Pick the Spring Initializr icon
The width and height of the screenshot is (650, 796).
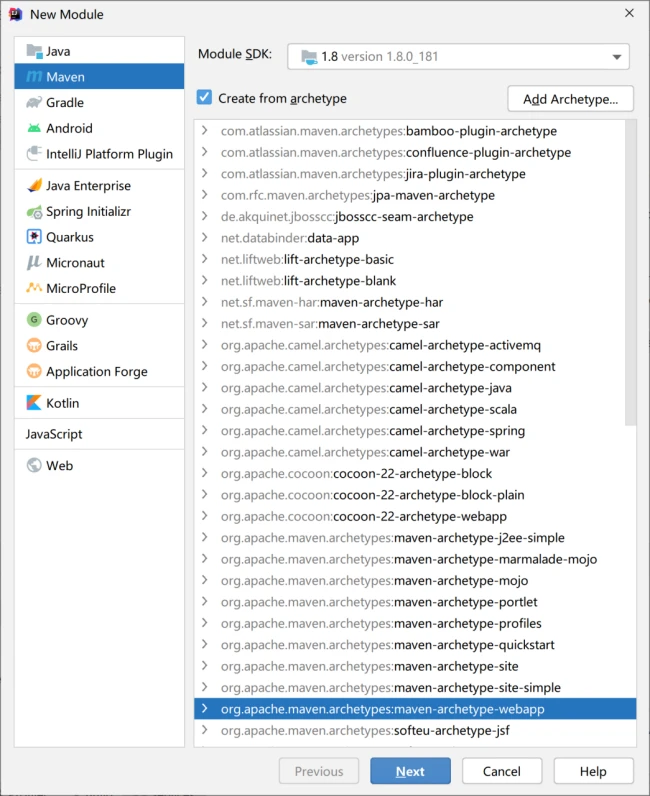tap(34, 212)
